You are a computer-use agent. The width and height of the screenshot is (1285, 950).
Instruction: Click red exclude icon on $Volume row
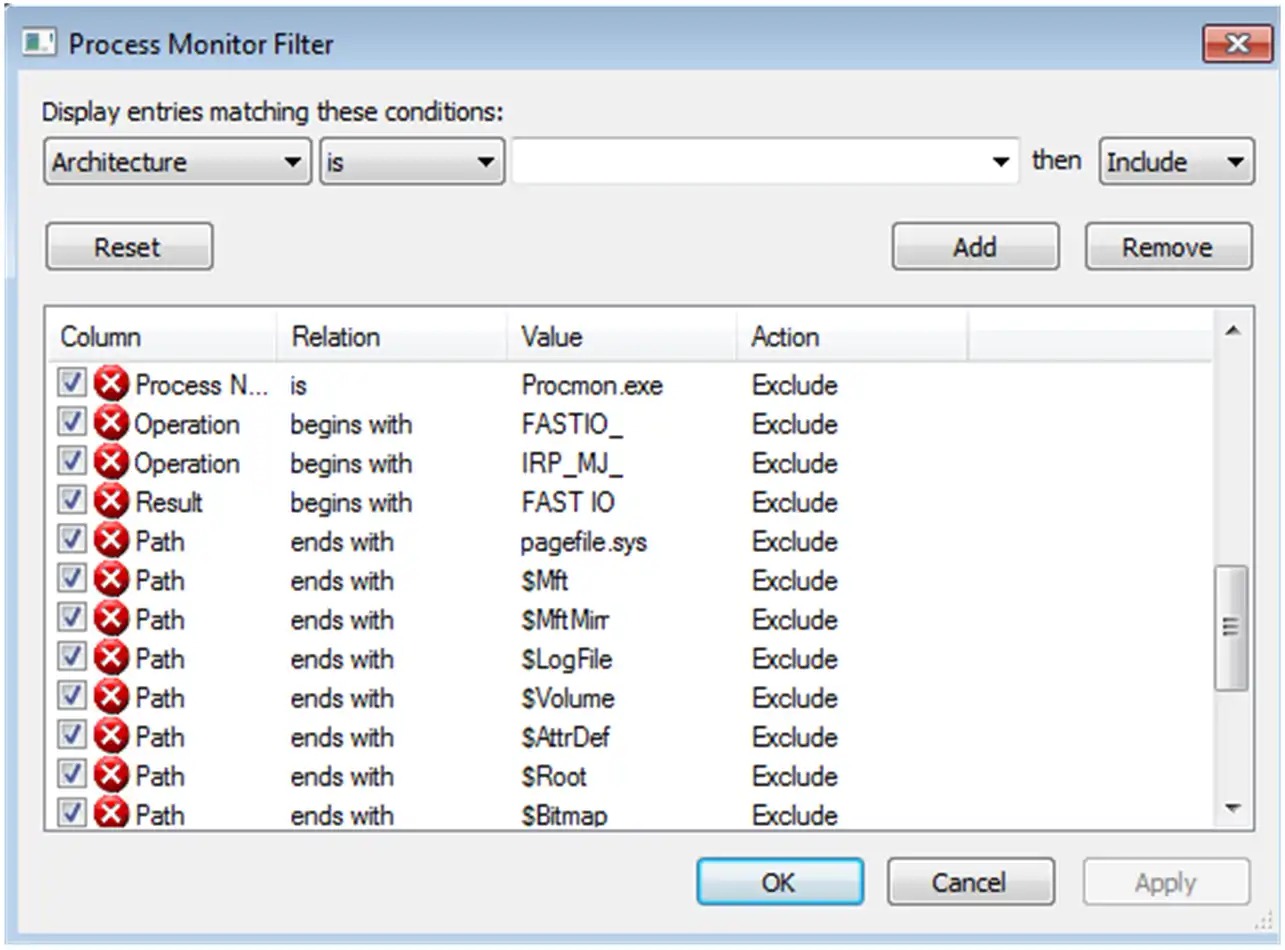[111, 698]
